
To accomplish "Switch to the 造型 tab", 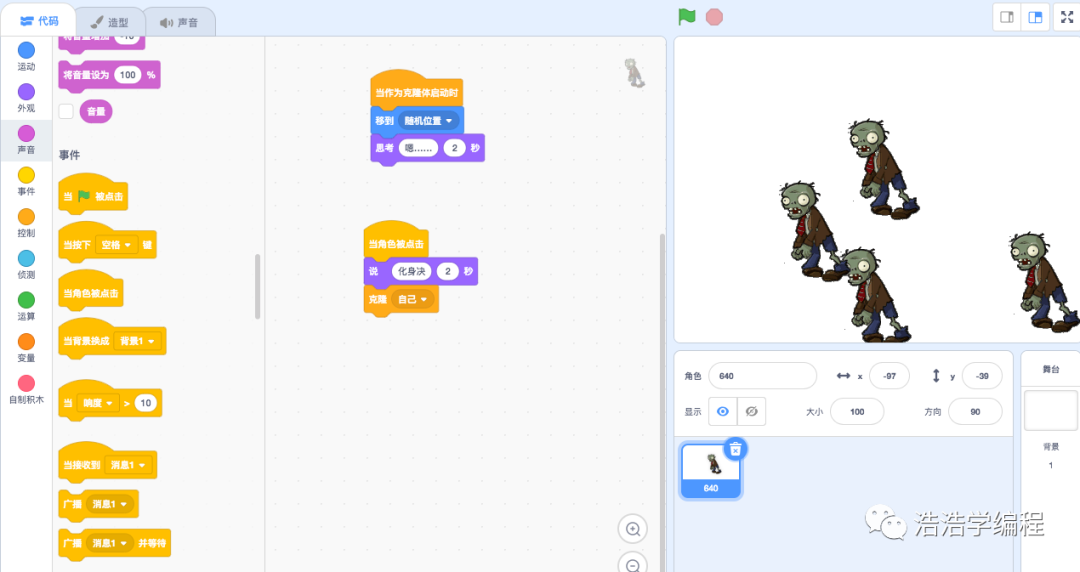I will coord(110,22).
